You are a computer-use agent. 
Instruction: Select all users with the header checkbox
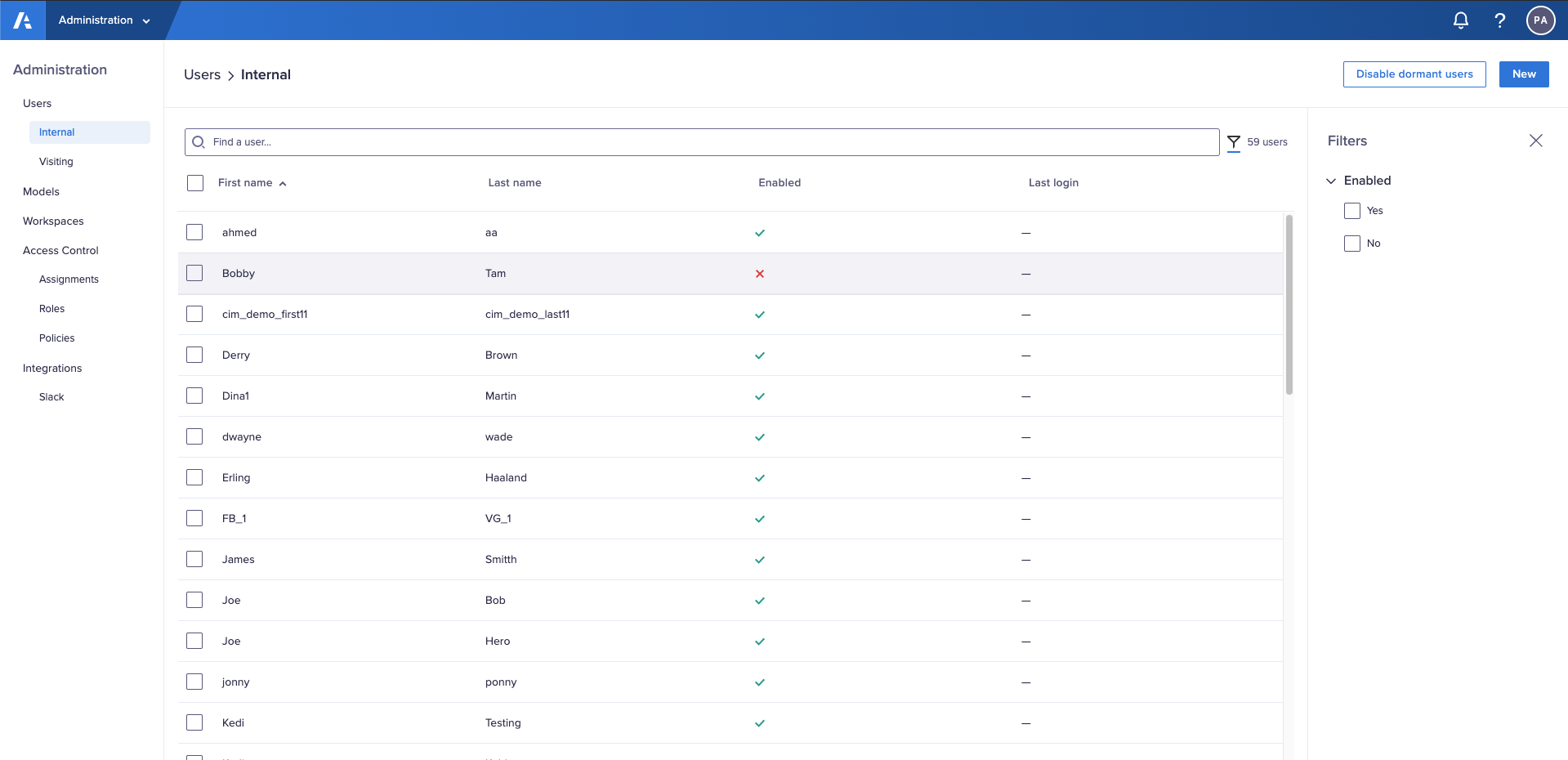point(194,182)
